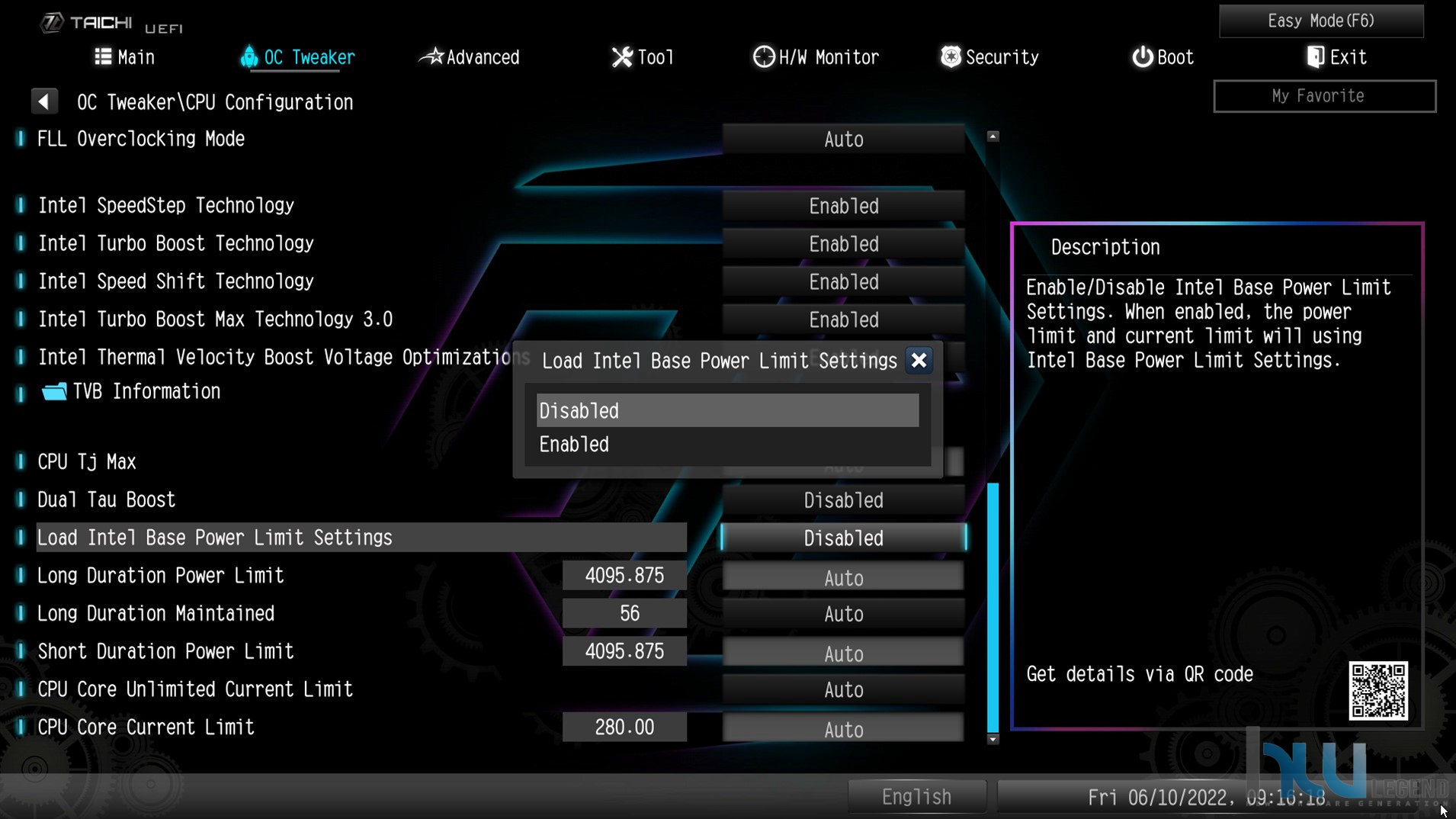This screenshot has height=819, width=1456.
Task: Open Short Duration Power Limit Auto dropdown
Action: coord(843,653)
